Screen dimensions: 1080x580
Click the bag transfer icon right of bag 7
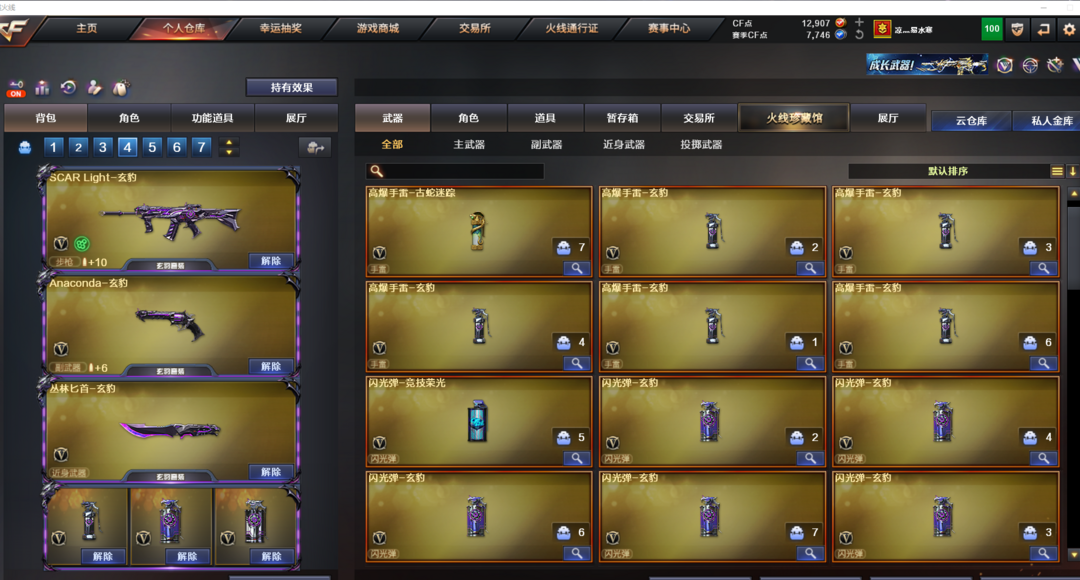315,147
